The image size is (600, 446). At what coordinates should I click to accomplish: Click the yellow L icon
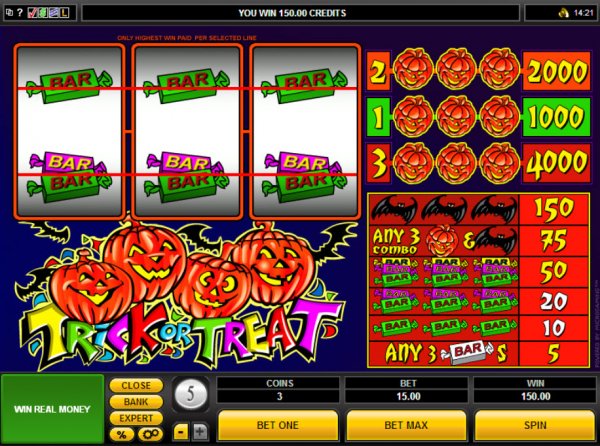coord(64,13)
